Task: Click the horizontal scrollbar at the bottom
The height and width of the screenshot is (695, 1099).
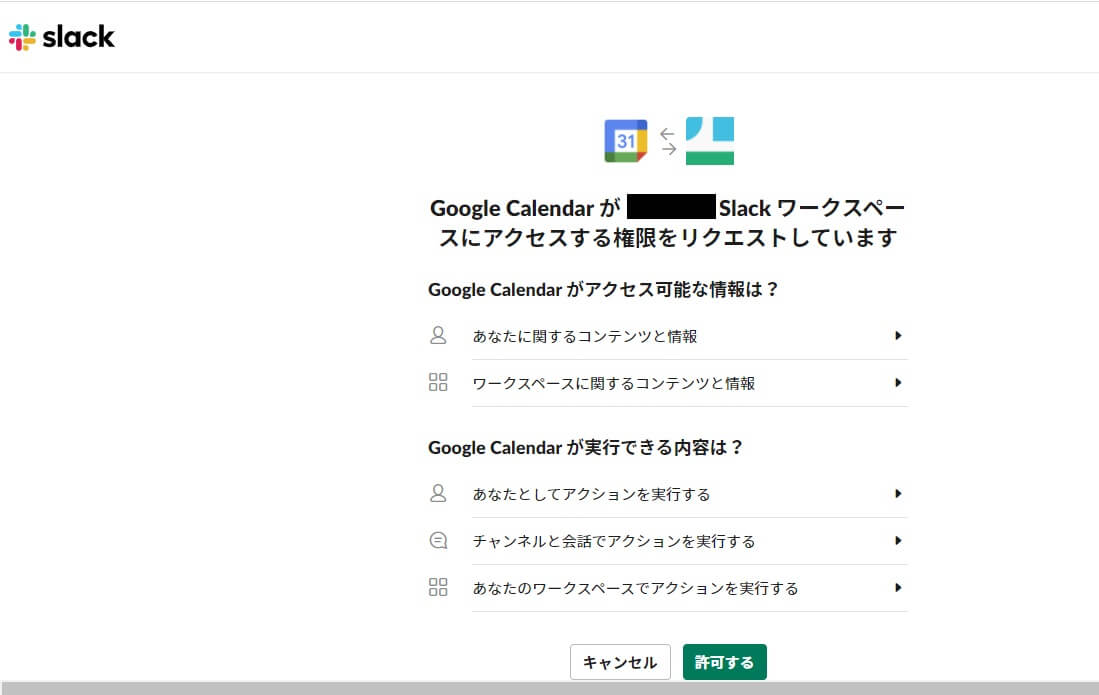Action: [x=549, y=688]
